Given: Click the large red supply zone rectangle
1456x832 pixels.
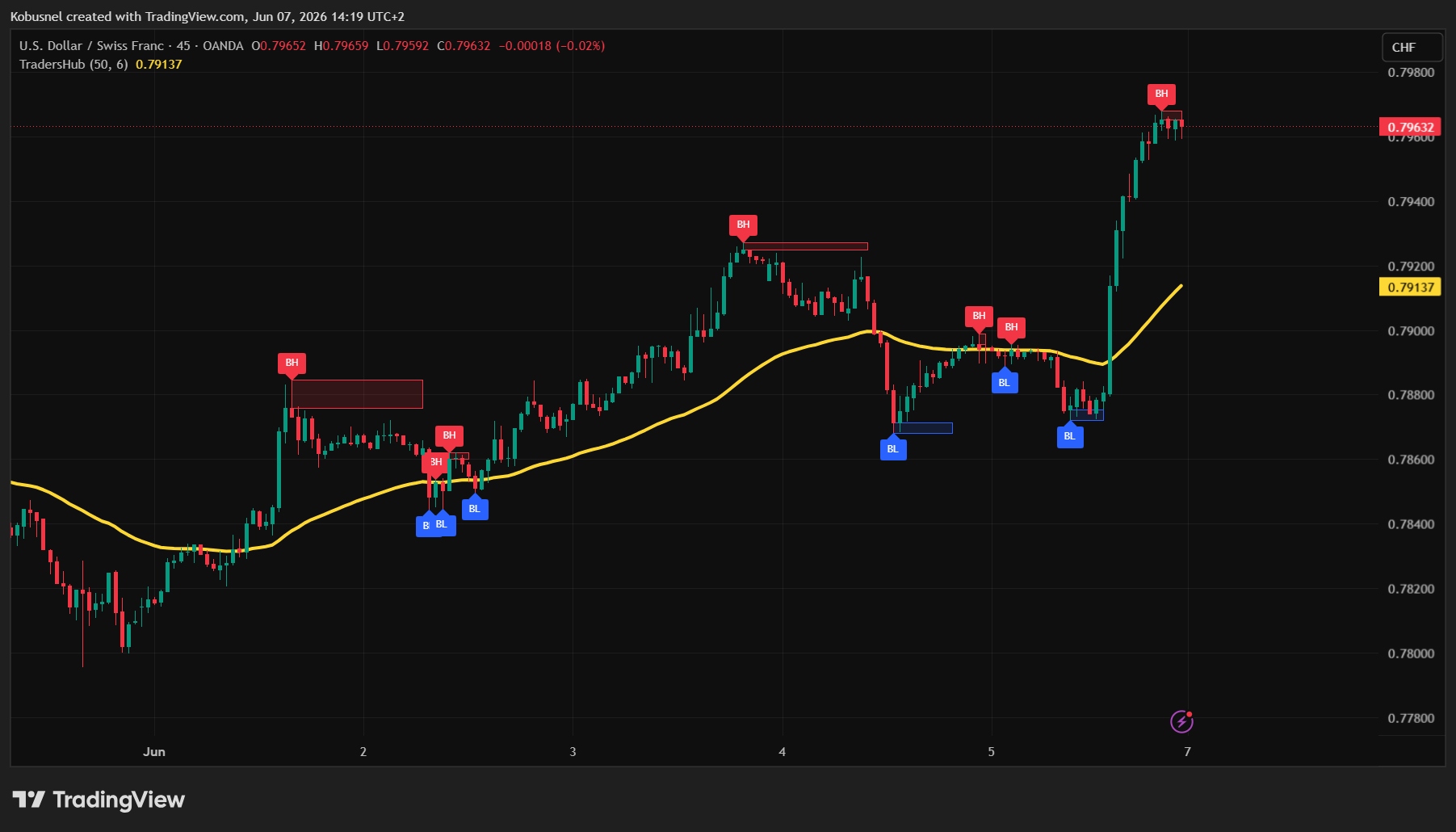Looking at the screenshot, I should (357, 394).
